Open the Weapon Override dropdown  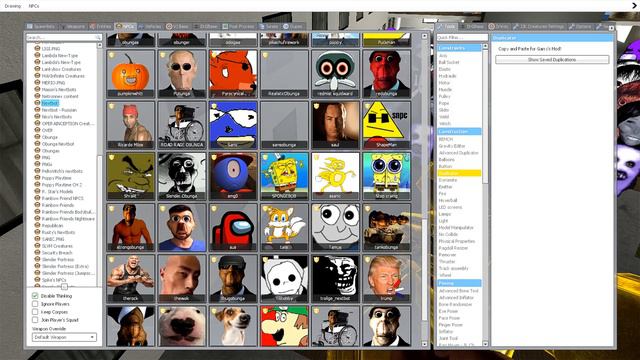(x=64, y=338)
